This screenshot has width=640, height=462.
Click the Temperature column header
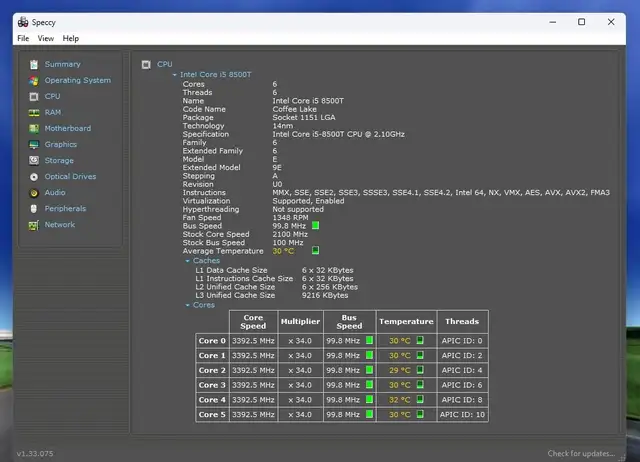406,322
